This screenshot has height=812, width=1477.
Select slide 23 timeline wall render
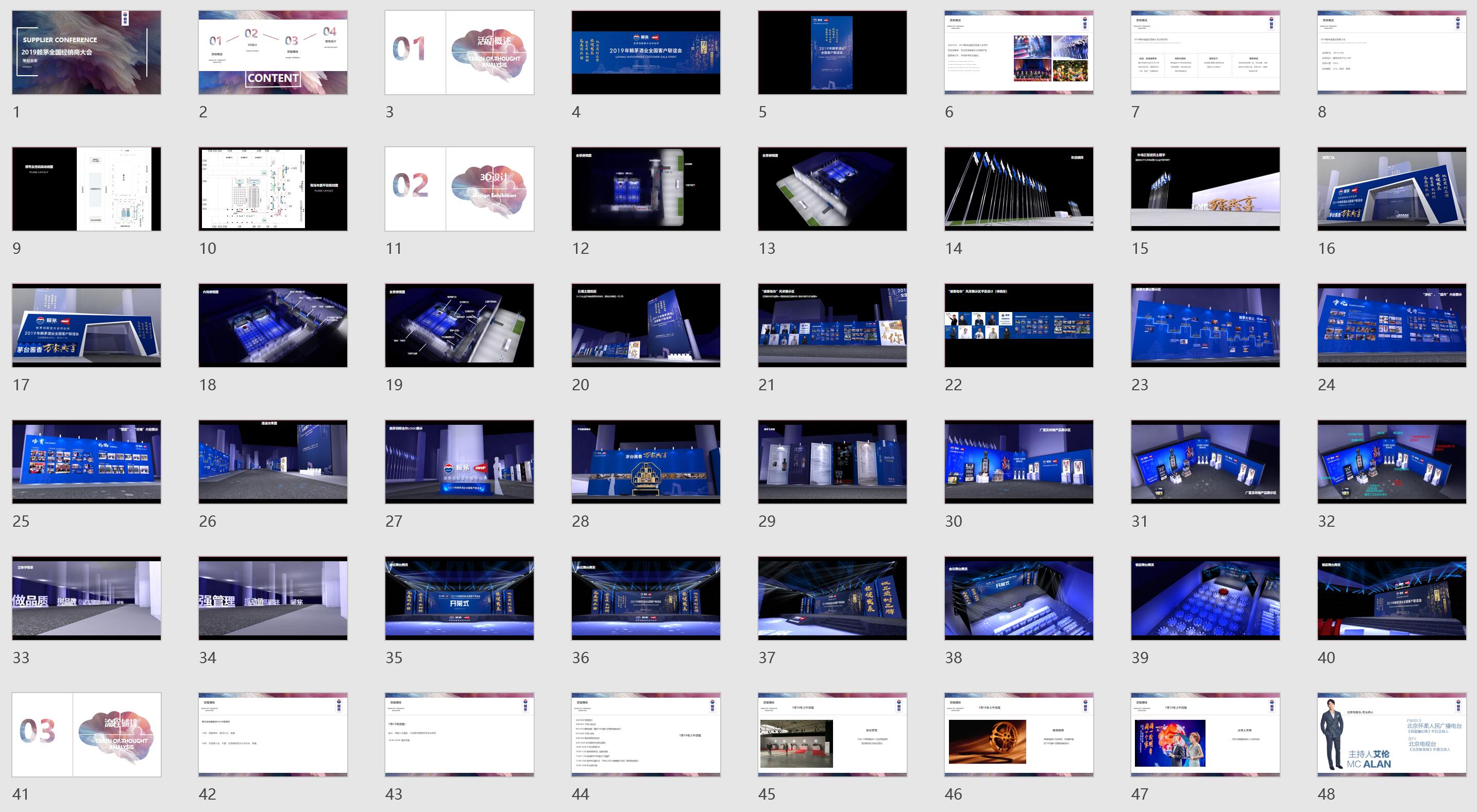coord(1205,325)
